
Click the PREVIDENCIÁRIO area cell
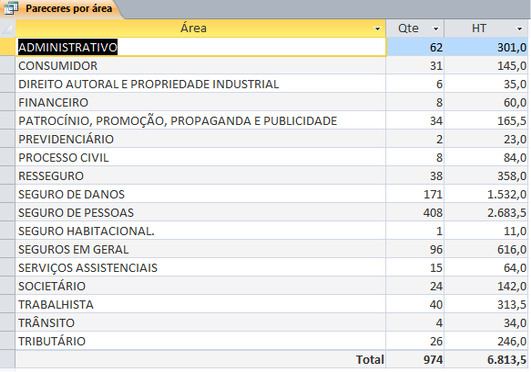200,139
